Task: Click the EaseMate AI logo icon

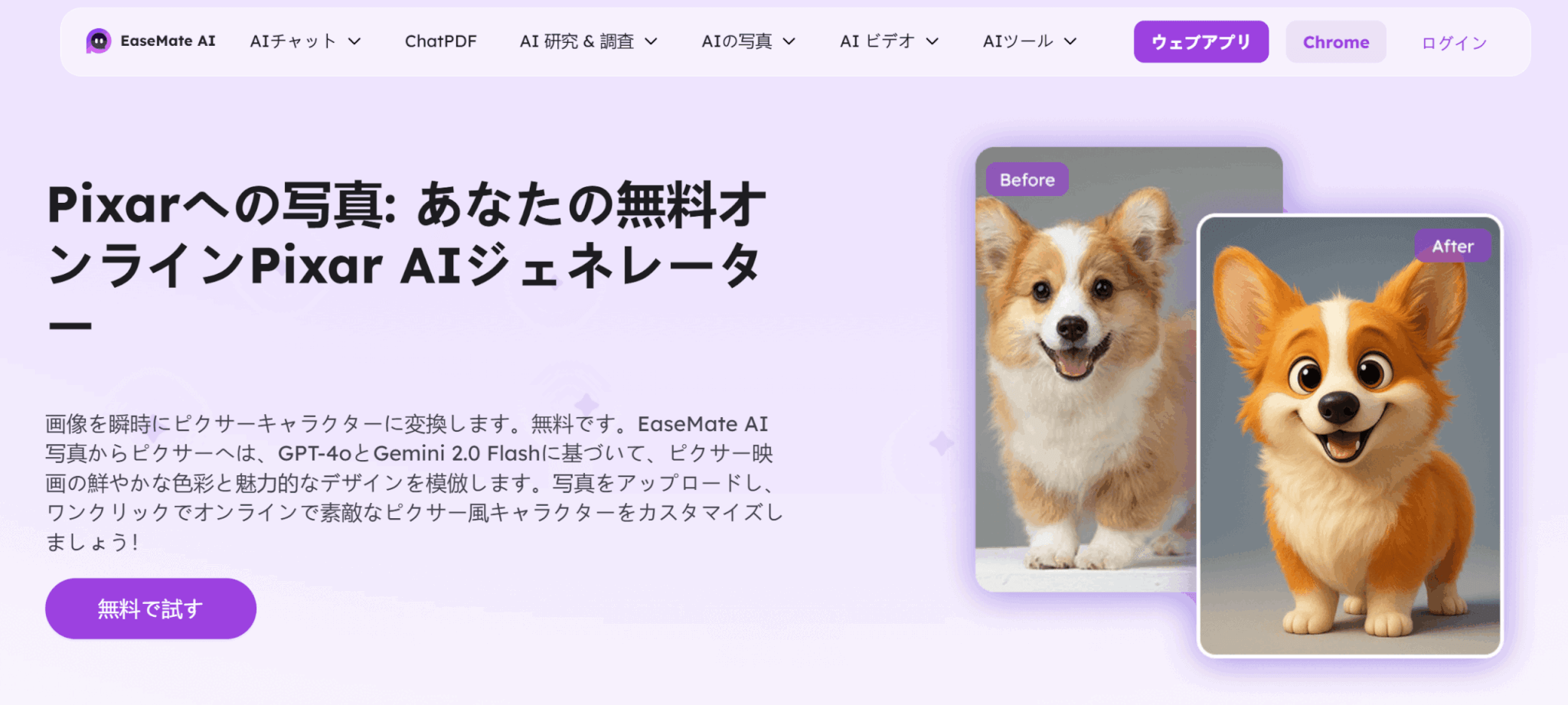Action: (x=98, y=41)
